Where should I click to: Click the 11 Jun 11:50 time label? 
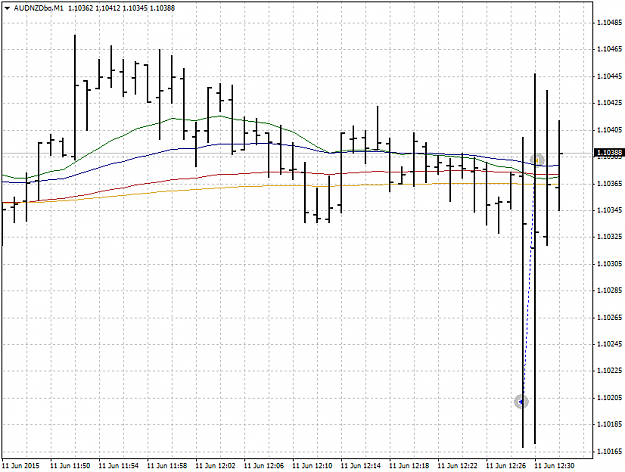coord(70,466)
